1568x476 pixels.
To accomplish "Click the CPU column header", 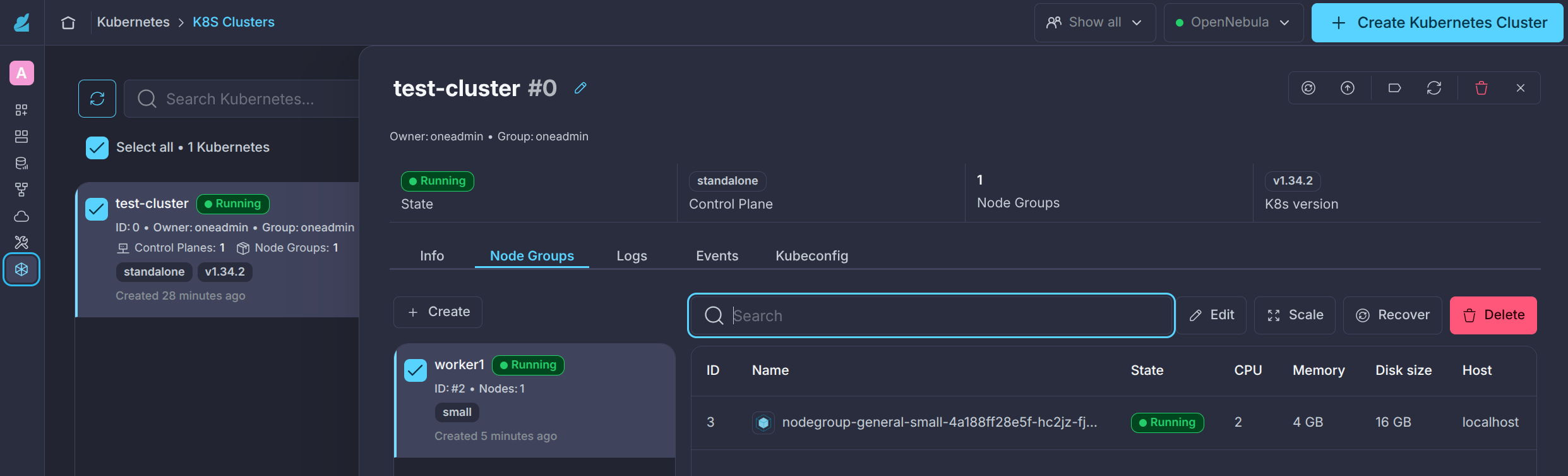I will [x=1248, y=370].
